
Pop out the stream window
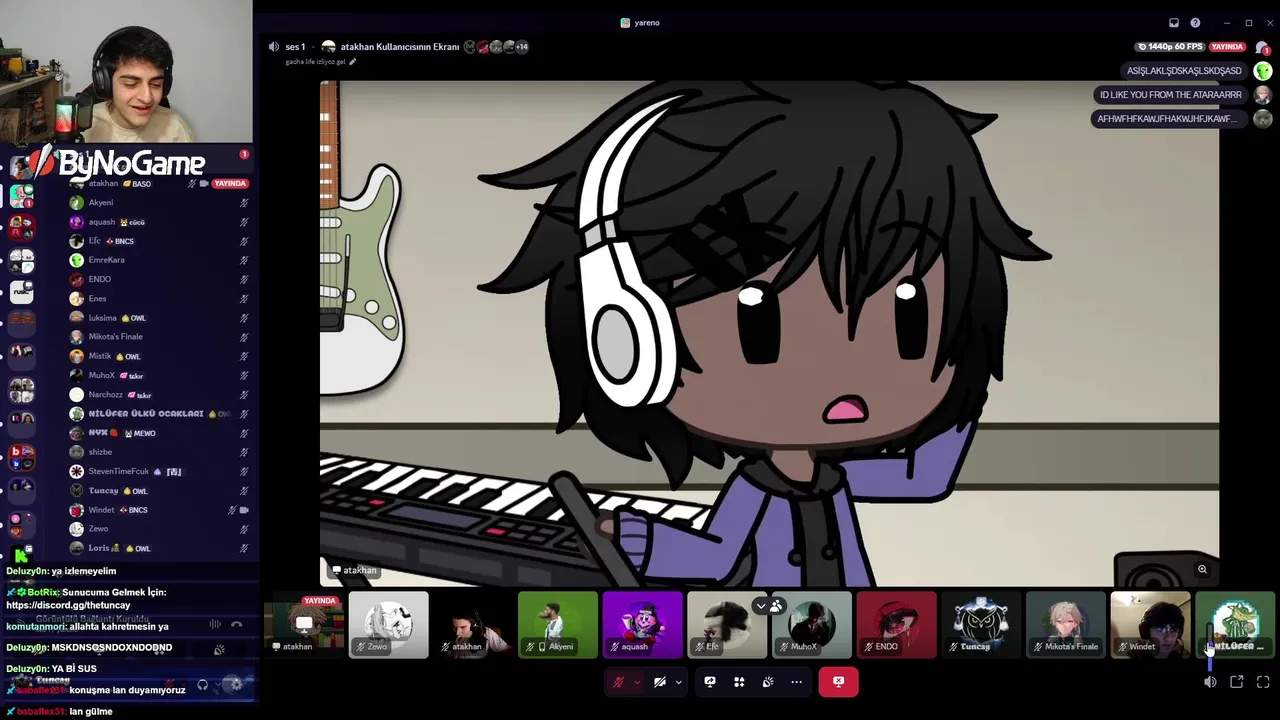[x=1237, y=682]
